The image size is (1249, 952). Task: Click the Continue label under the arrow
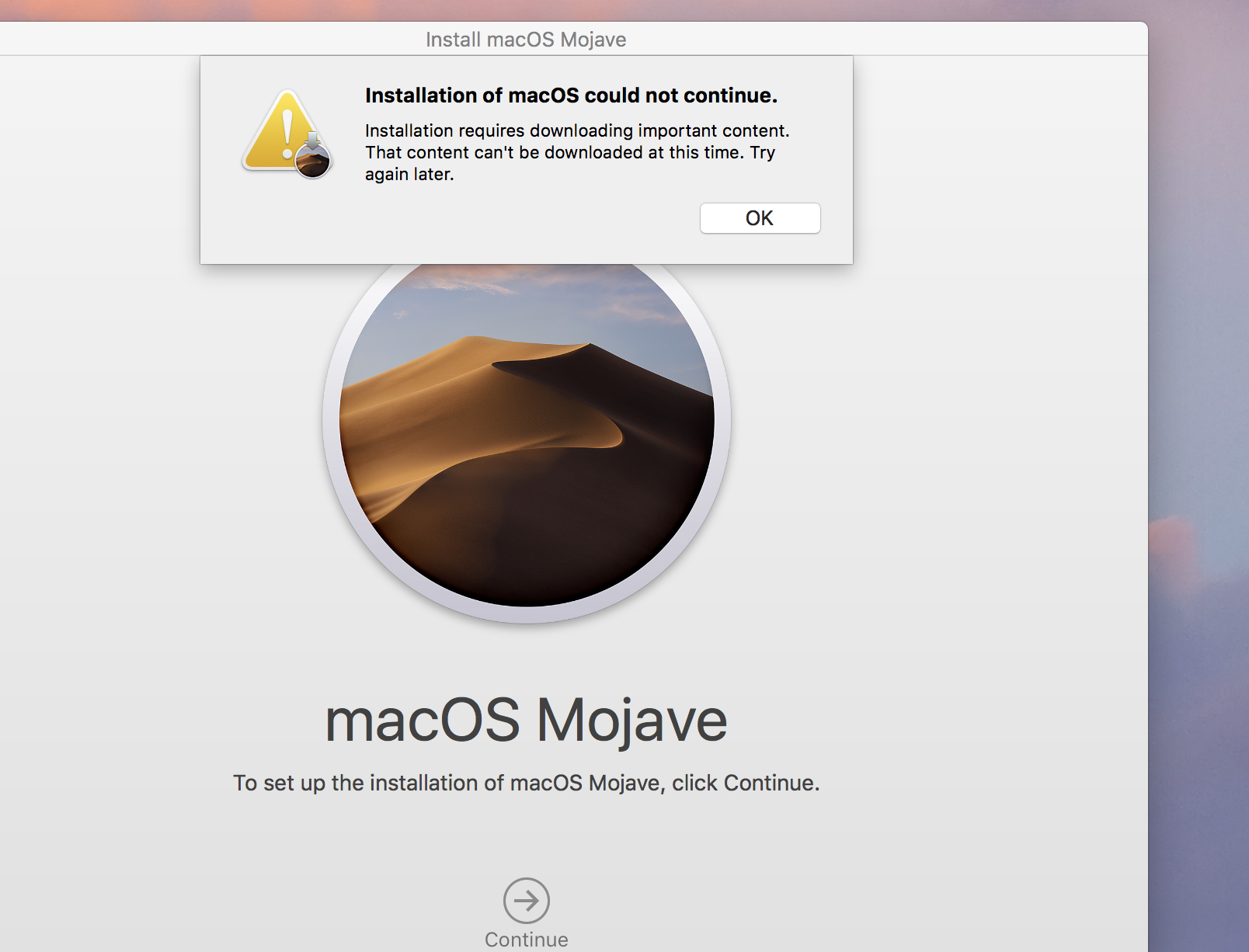coord(527,940)
